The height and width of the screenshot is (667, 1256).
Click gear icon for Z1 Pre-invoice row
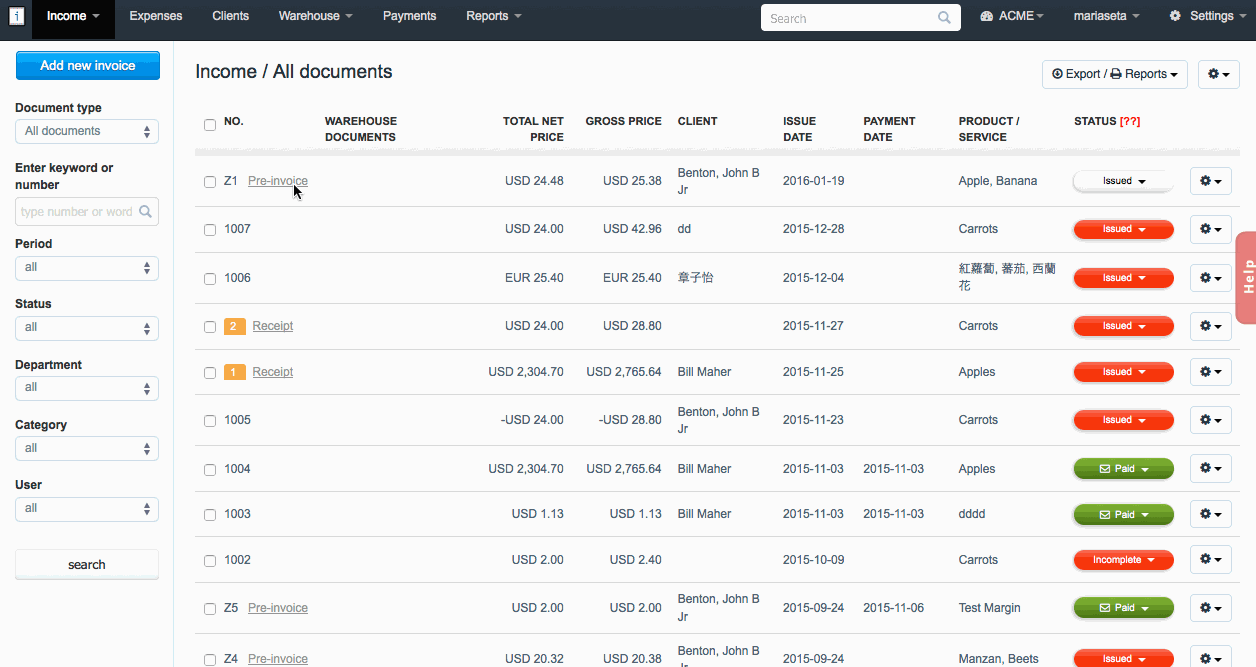click(1210, 181)
